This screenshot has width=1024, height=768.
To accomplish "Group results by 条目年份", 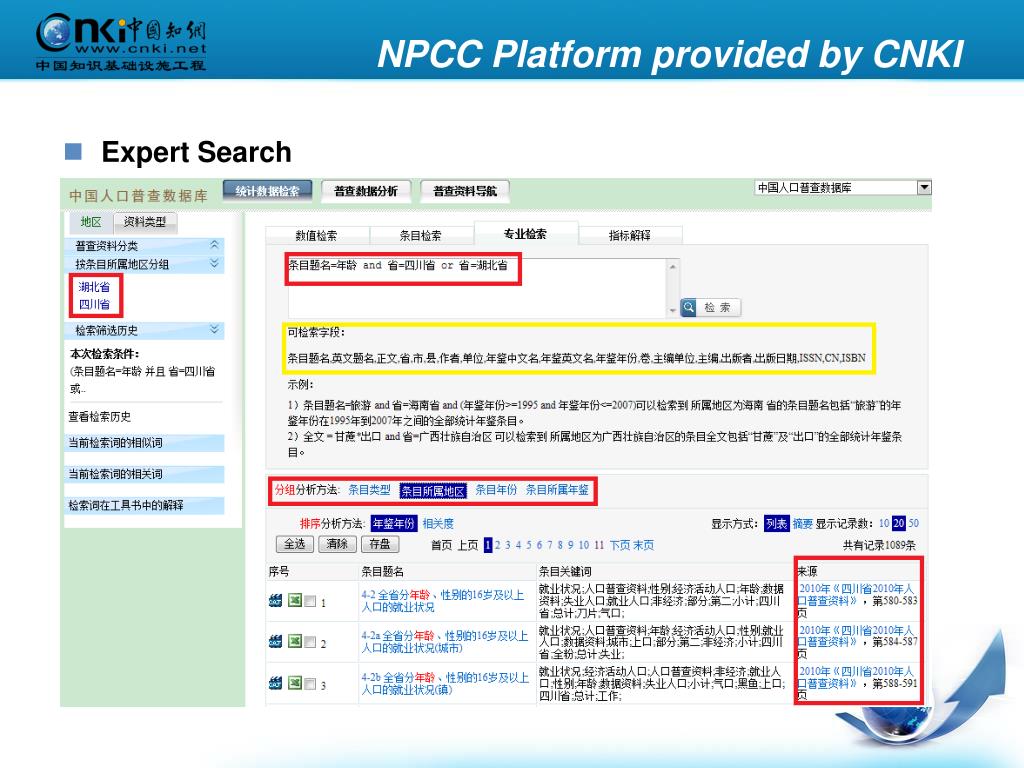I will tap(496, 490).
